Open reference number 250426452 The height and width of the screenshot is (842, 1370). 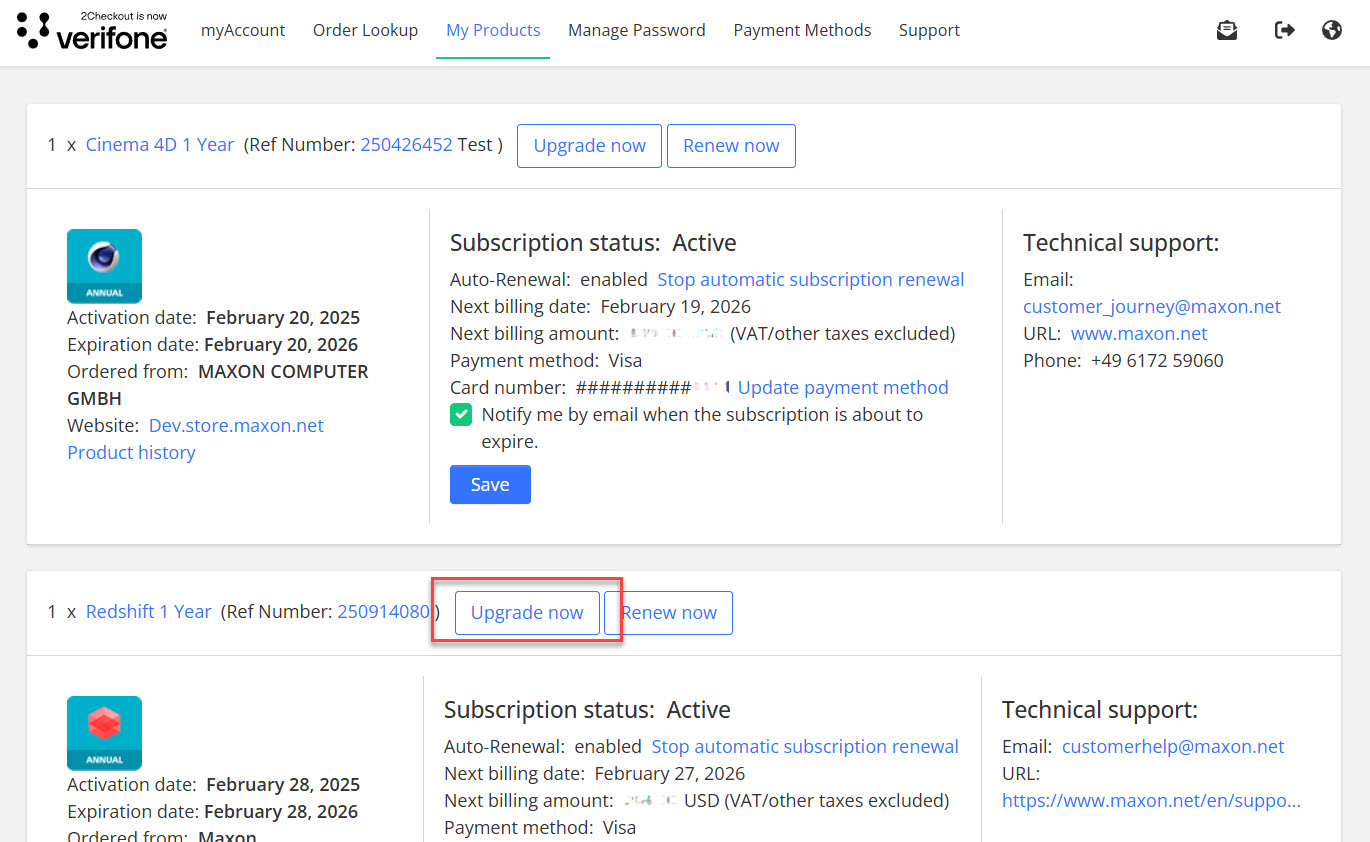[x=407, y=145]
